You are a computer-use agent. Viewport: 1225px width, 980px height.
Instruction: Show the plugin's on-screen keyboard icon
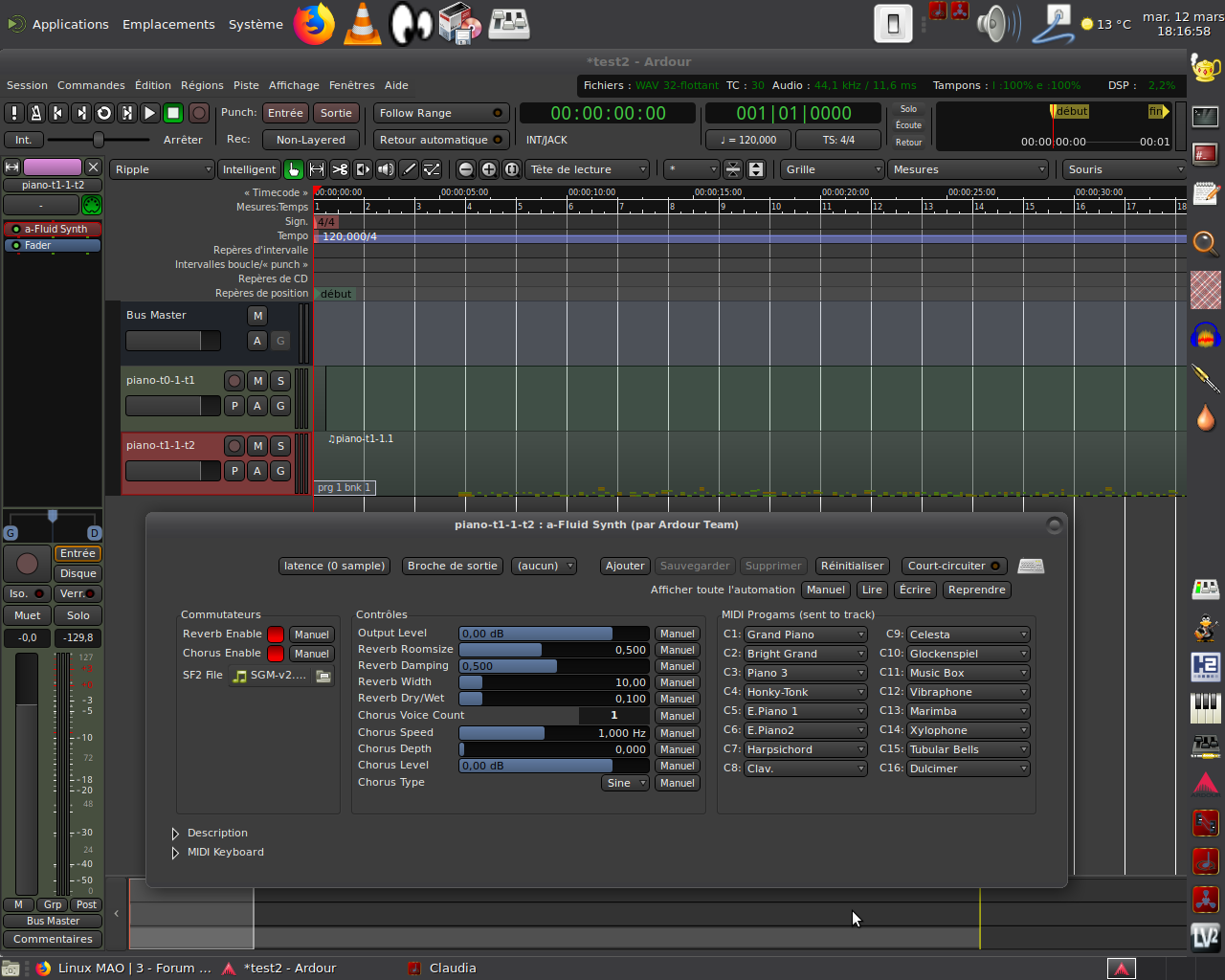pyautogui.click(x=1031, y=566)
